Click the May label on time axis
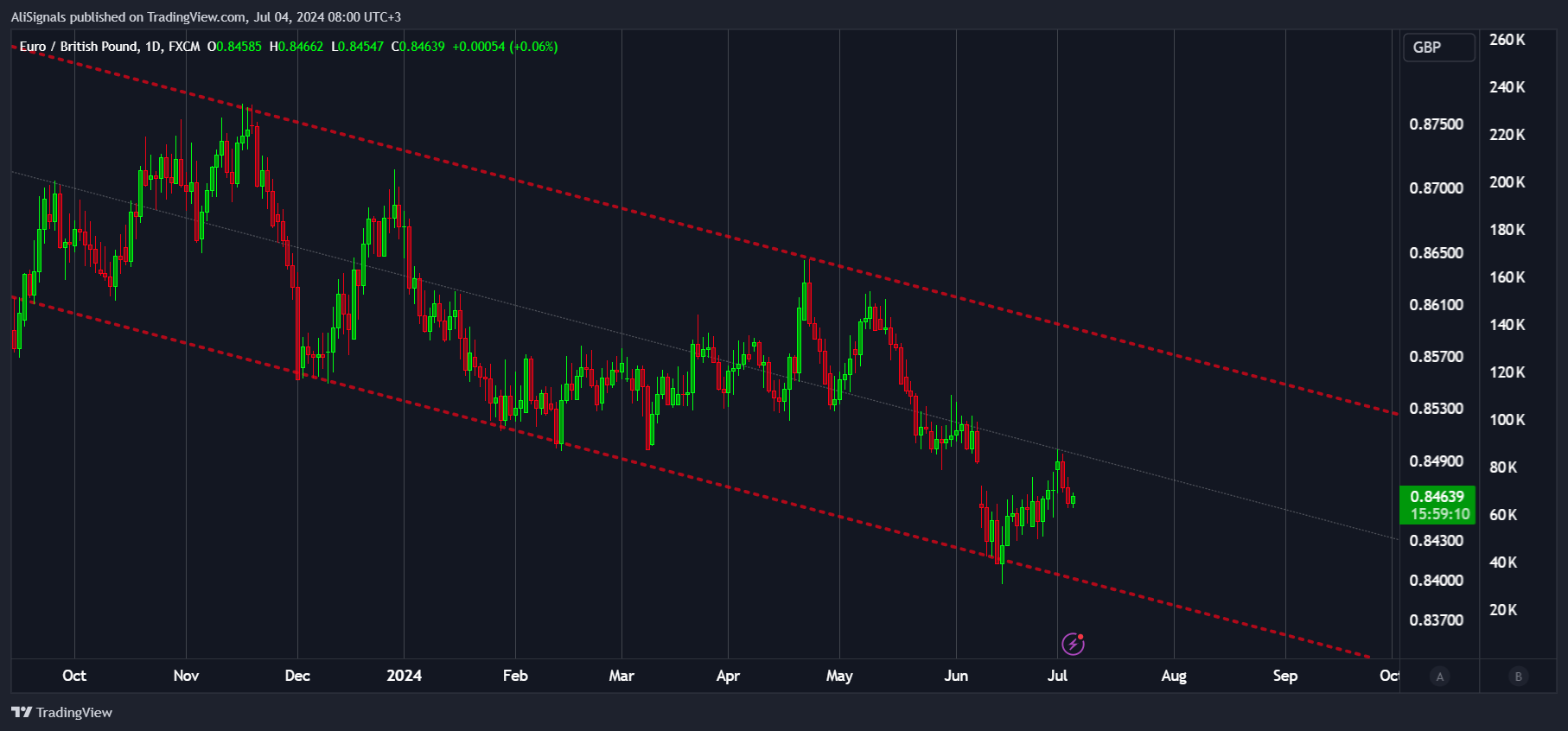1568x731 pixels. point(839,676)
